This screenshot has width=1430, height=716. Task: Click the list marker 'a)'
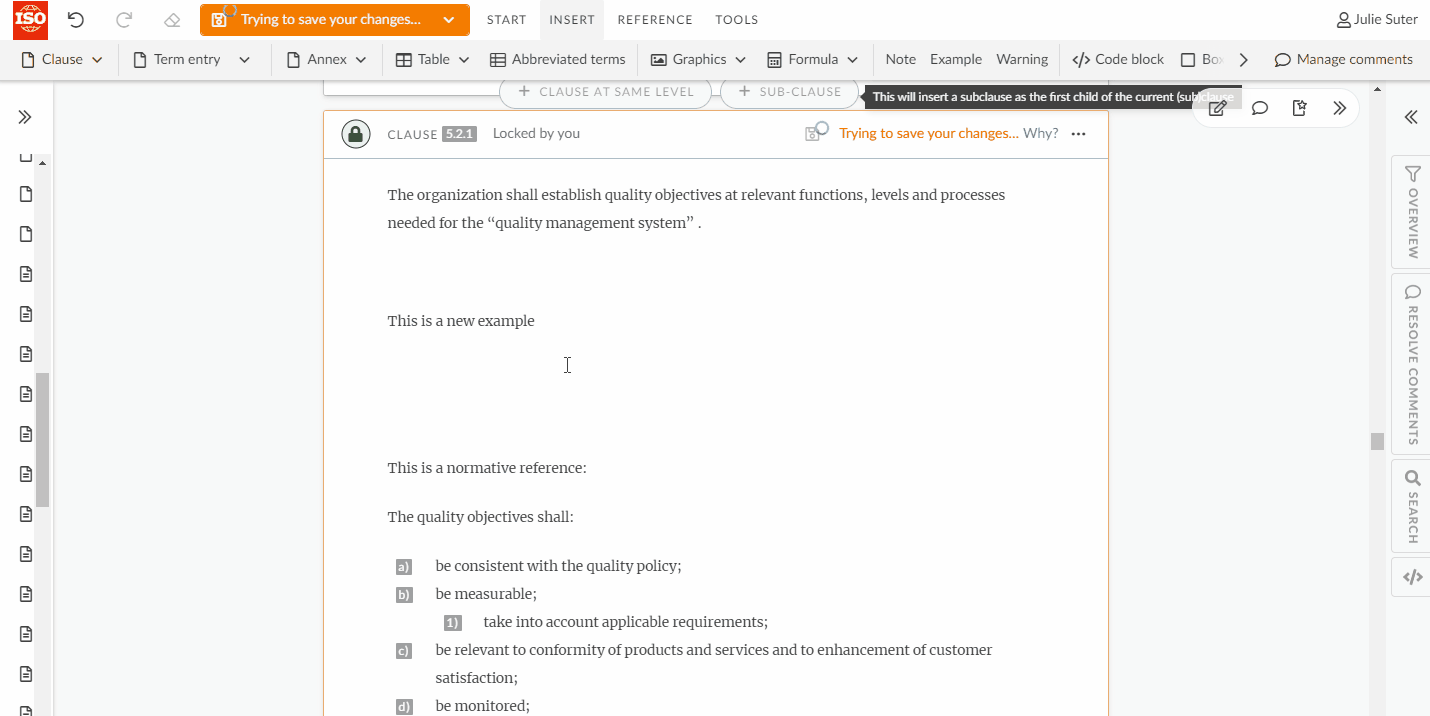pos(404,567)
